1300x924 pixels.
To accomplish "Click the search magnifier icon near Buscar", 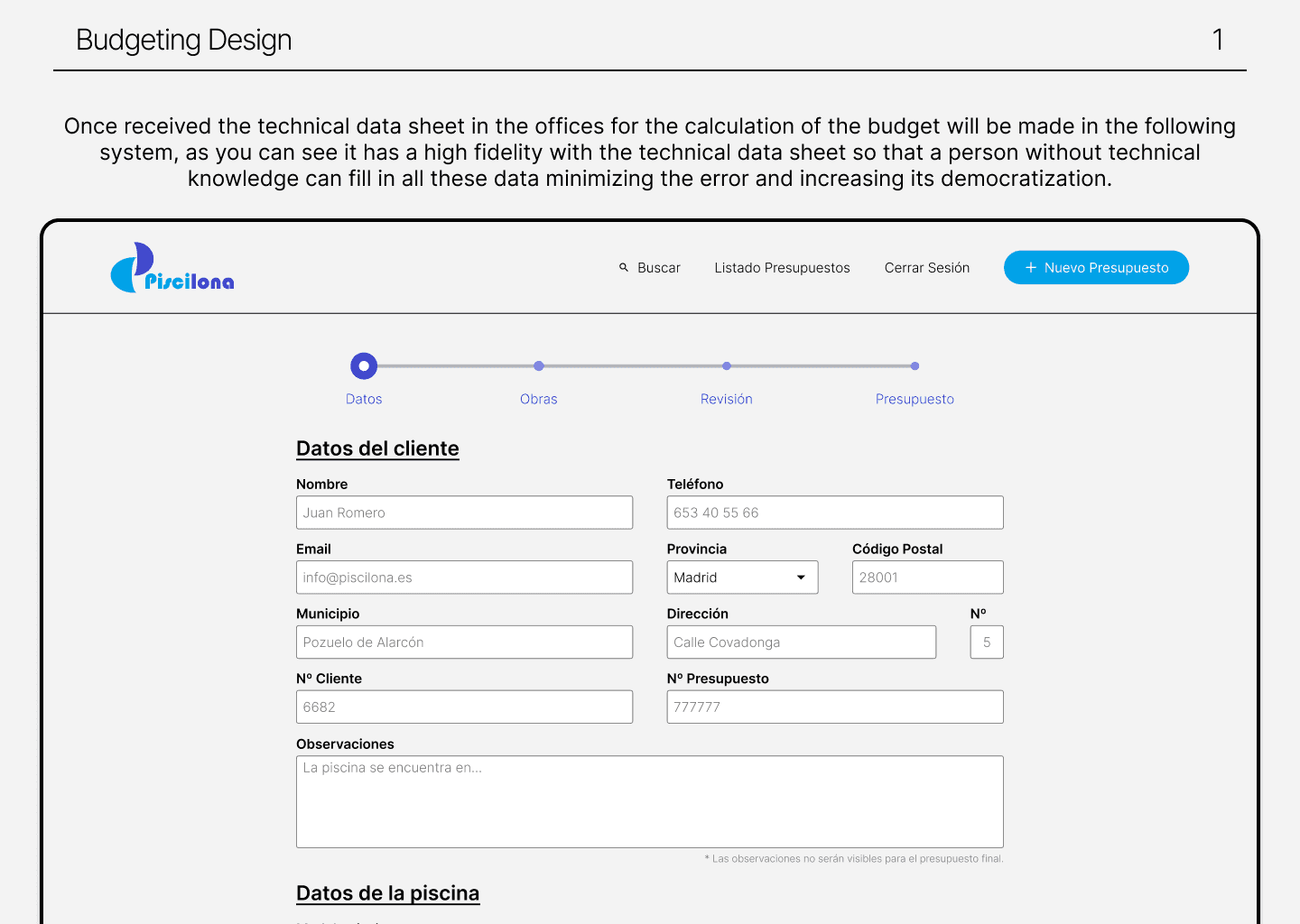I will tap(624, 267).
